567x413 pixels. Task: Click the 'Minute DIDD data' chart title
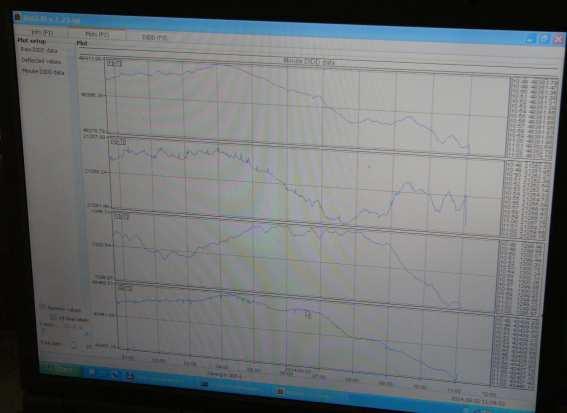point(309,61)
